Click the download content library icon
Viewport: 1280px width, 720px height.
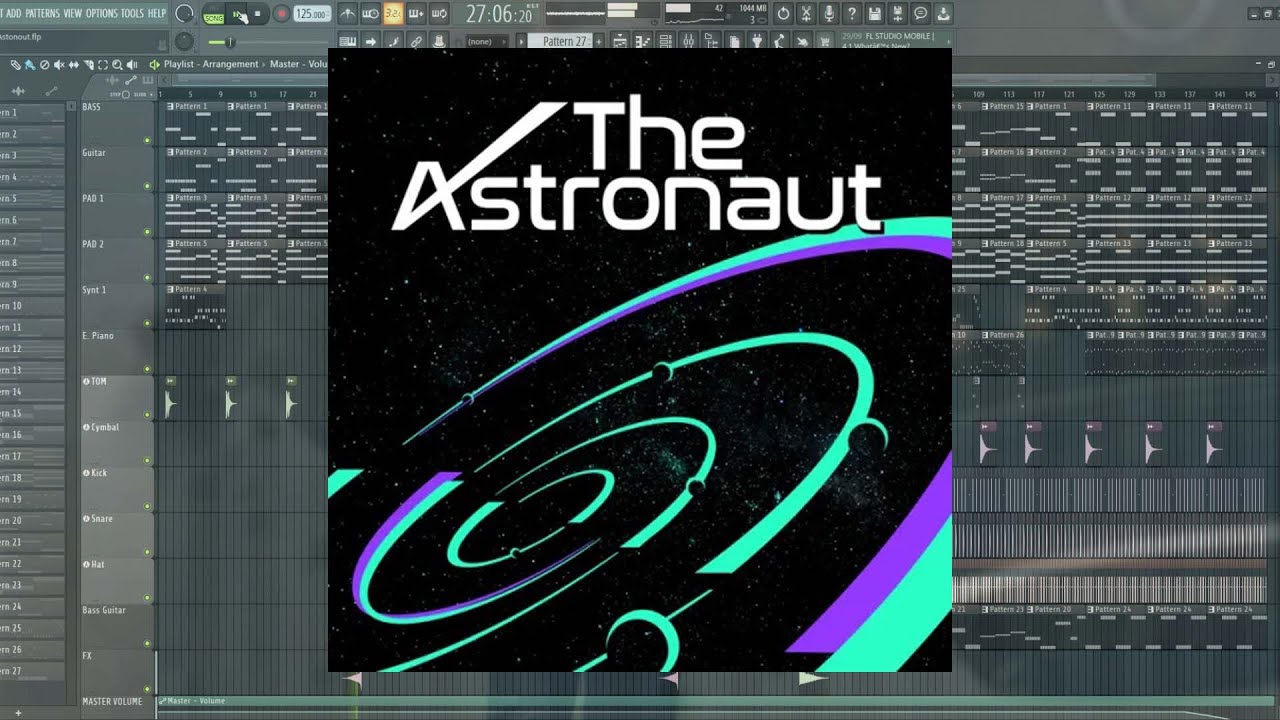tap(943, 14)
